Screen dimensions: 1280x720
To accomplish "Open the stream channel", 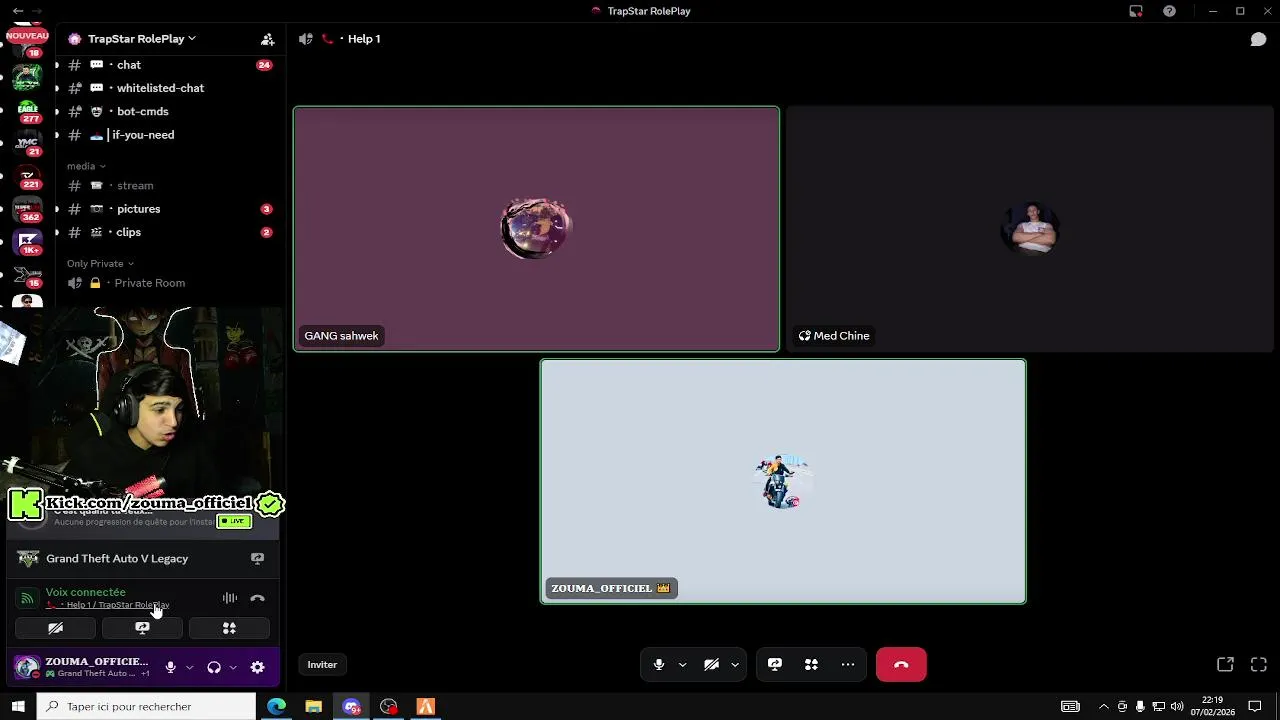I will pos(166,186).
